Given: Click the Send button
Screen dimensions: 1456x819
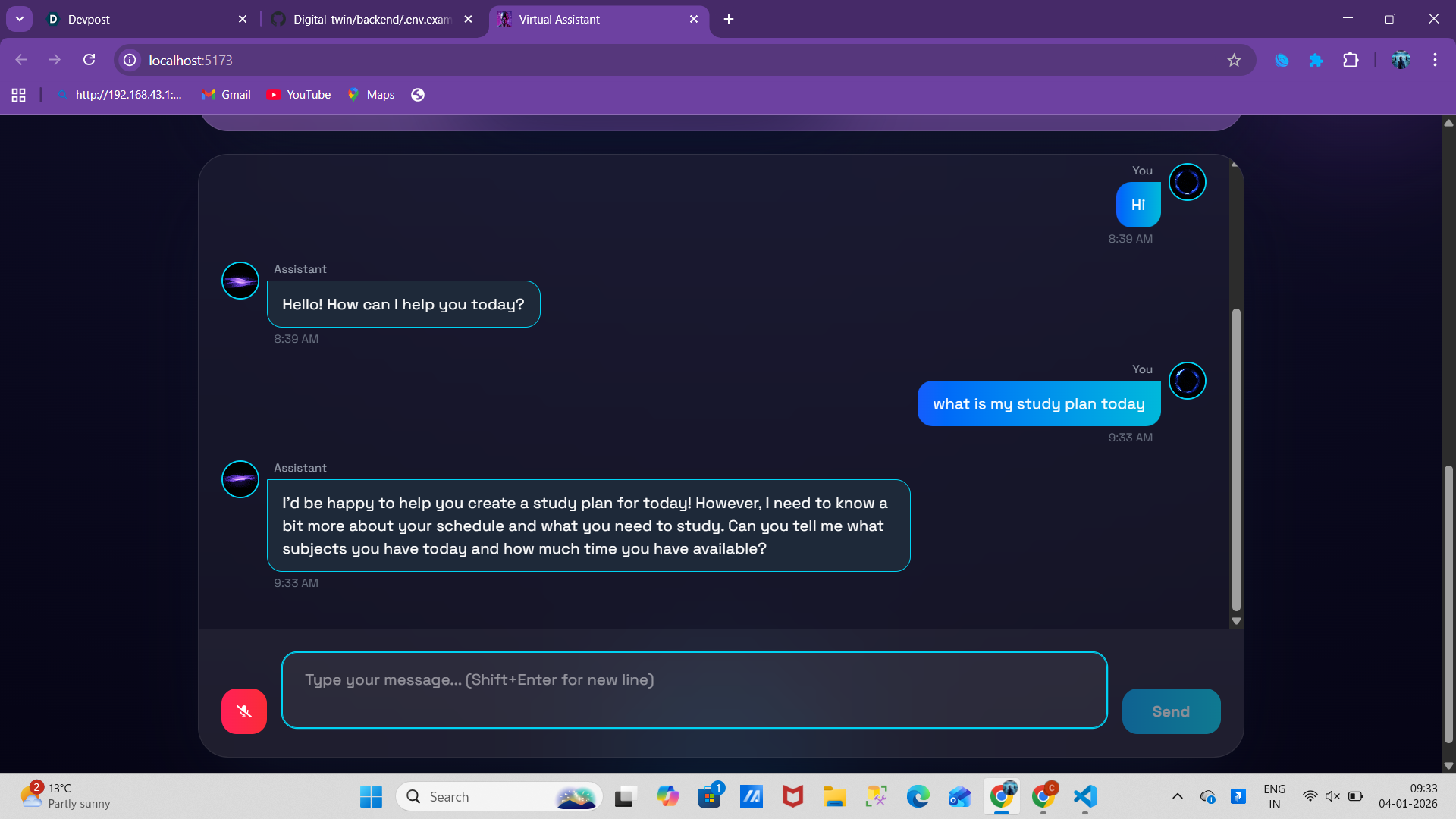Looking at the screenshot, I should (1171, 711).
